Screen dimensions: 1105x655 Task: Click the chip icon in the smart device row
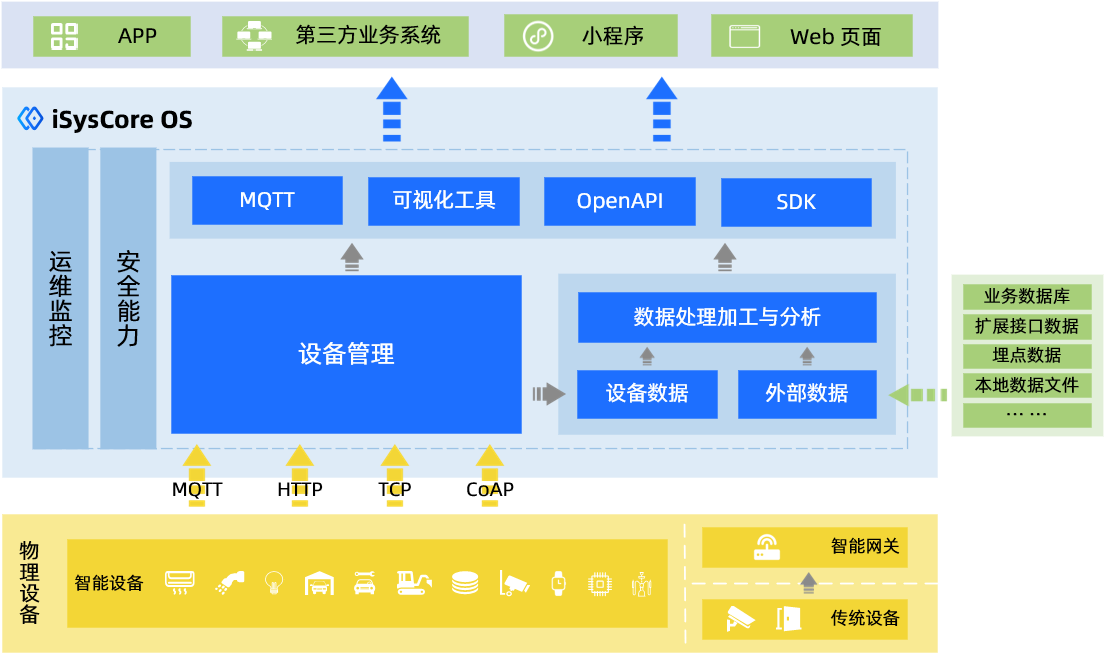click(x=598, y=582)
